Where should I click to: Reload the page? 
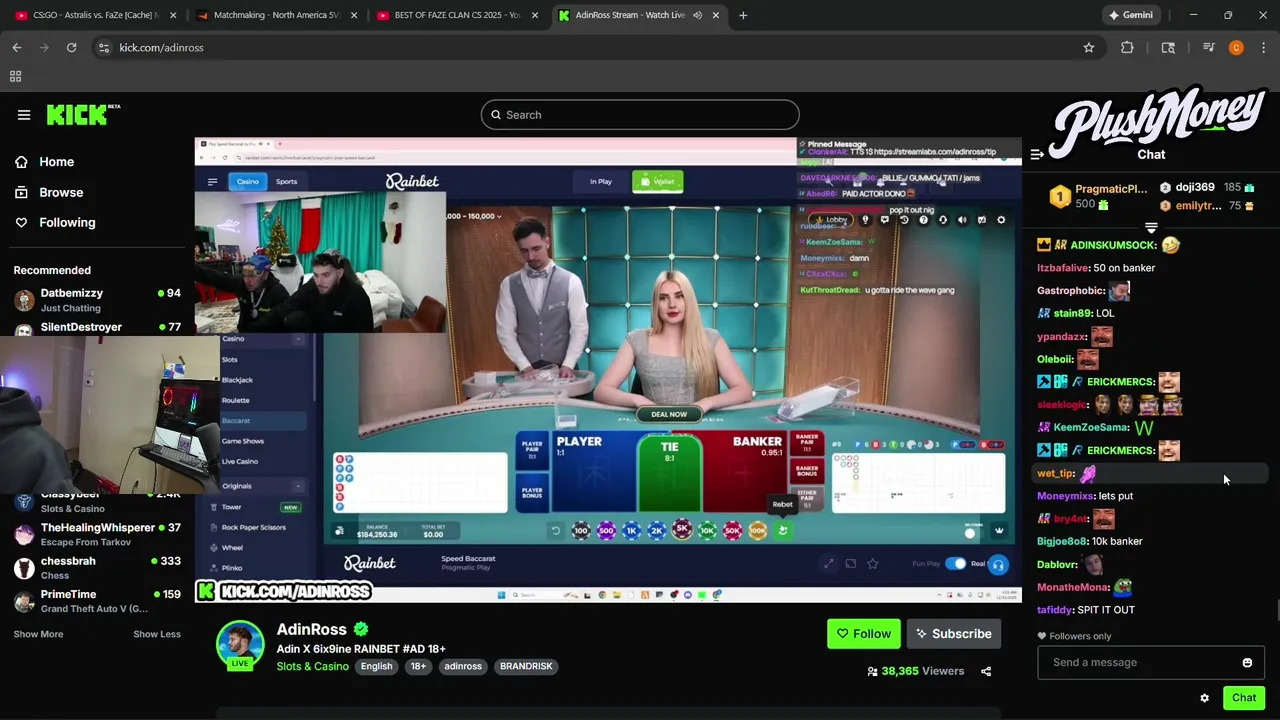click(x=71, y=47)
